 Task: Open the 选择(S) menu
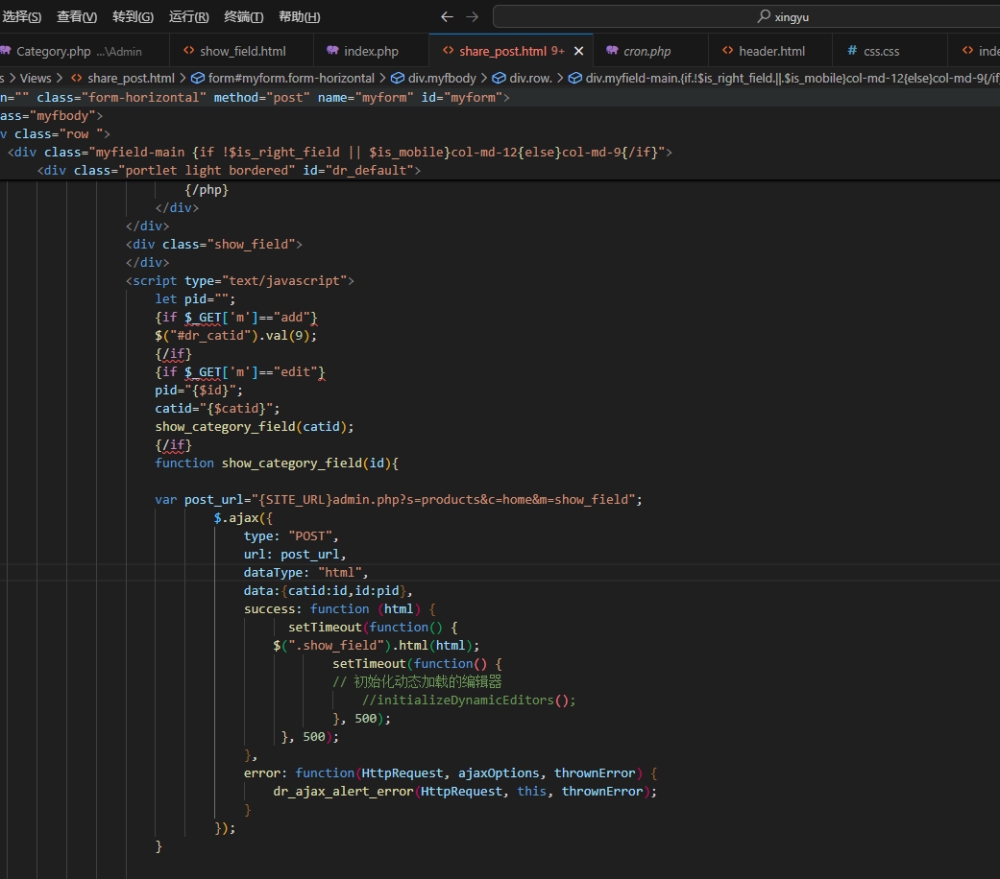(21, 17)
